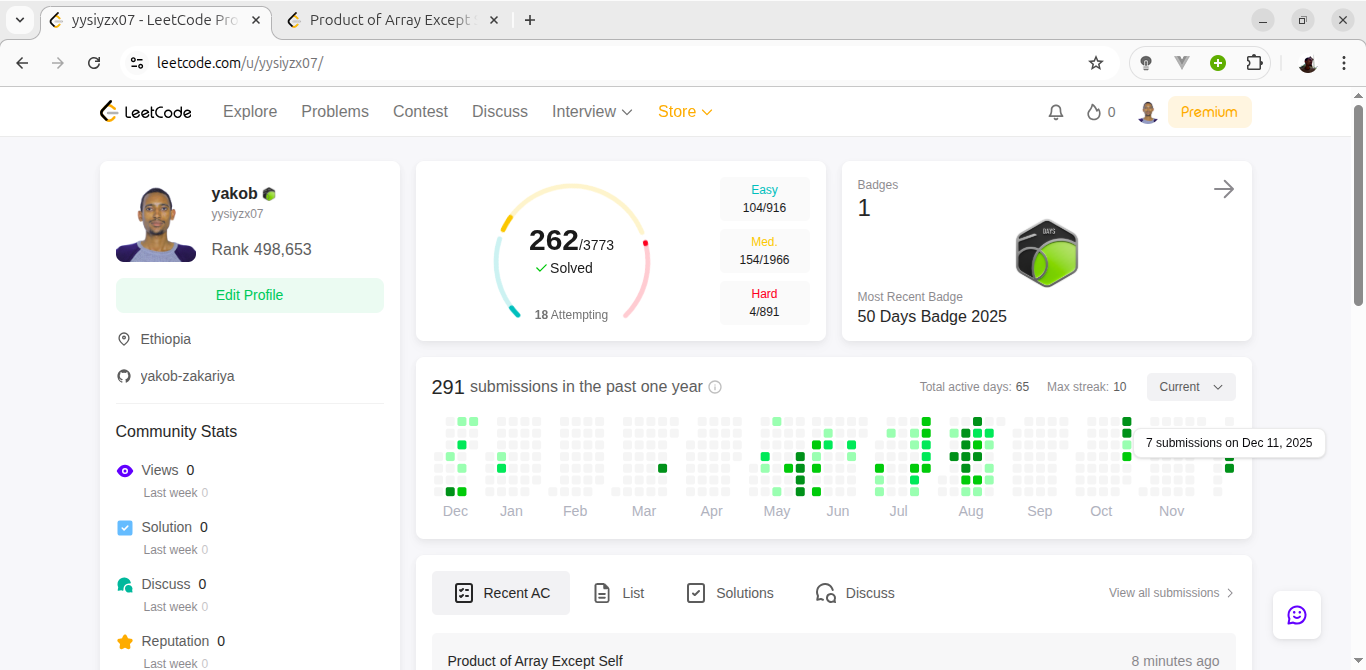Click the submissions info circle icon
The height and width of the screenshot is (670, 1366).
click(715, 387)
